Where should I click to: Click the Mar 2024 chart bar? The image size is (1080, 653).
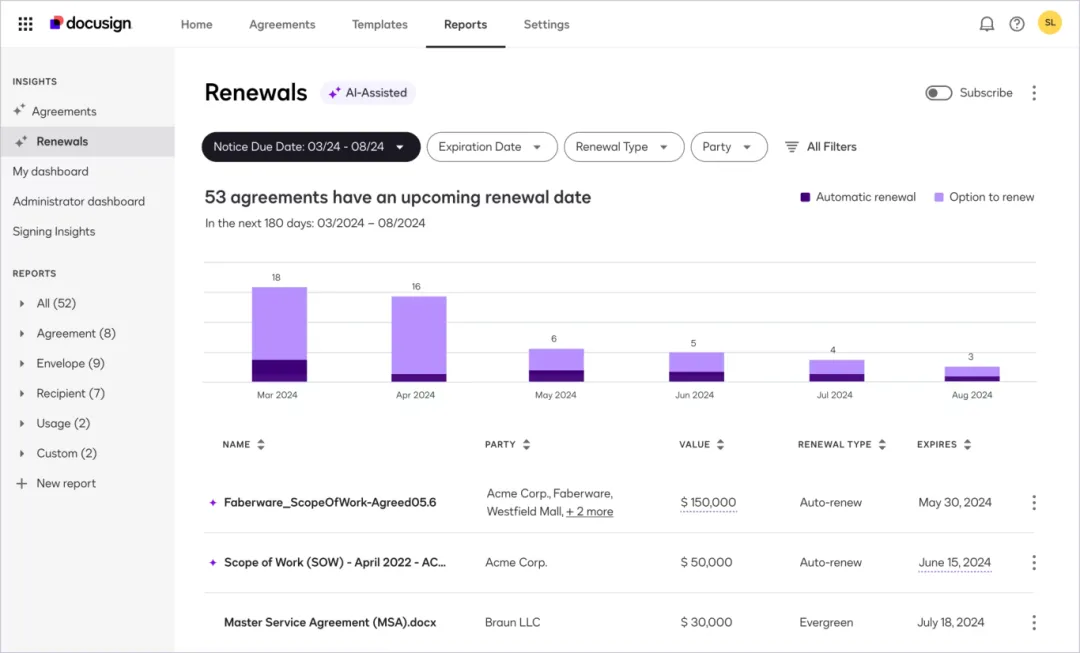coord(279,335)
